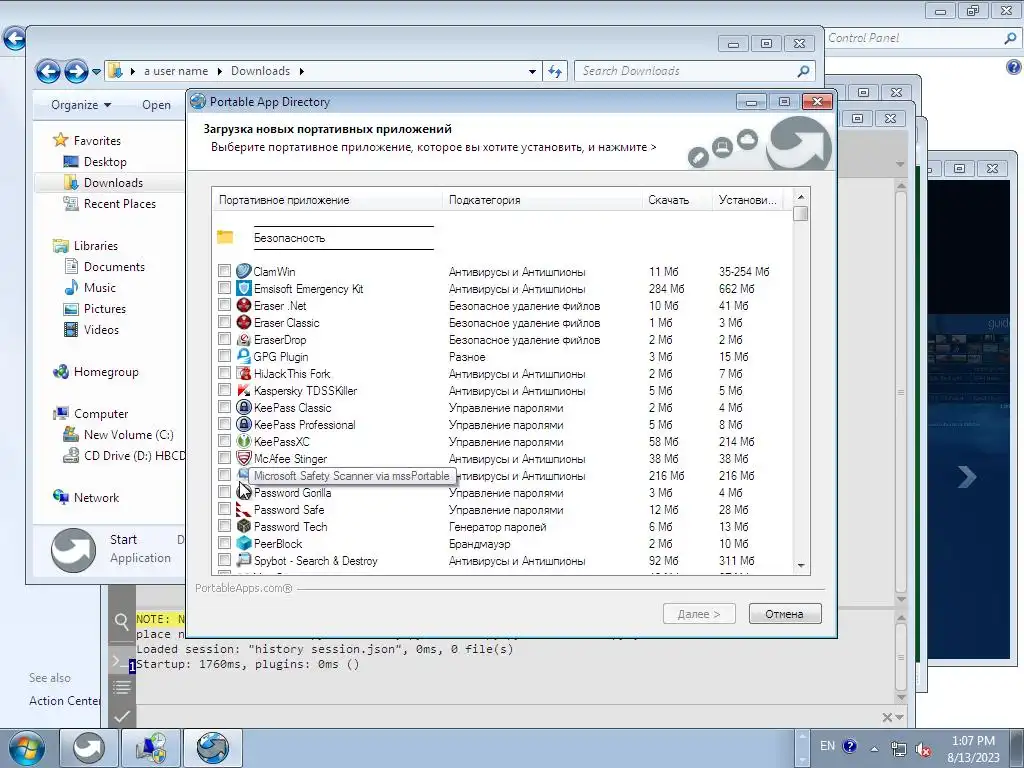Click the GPG Plugin icon

[244, 356]
